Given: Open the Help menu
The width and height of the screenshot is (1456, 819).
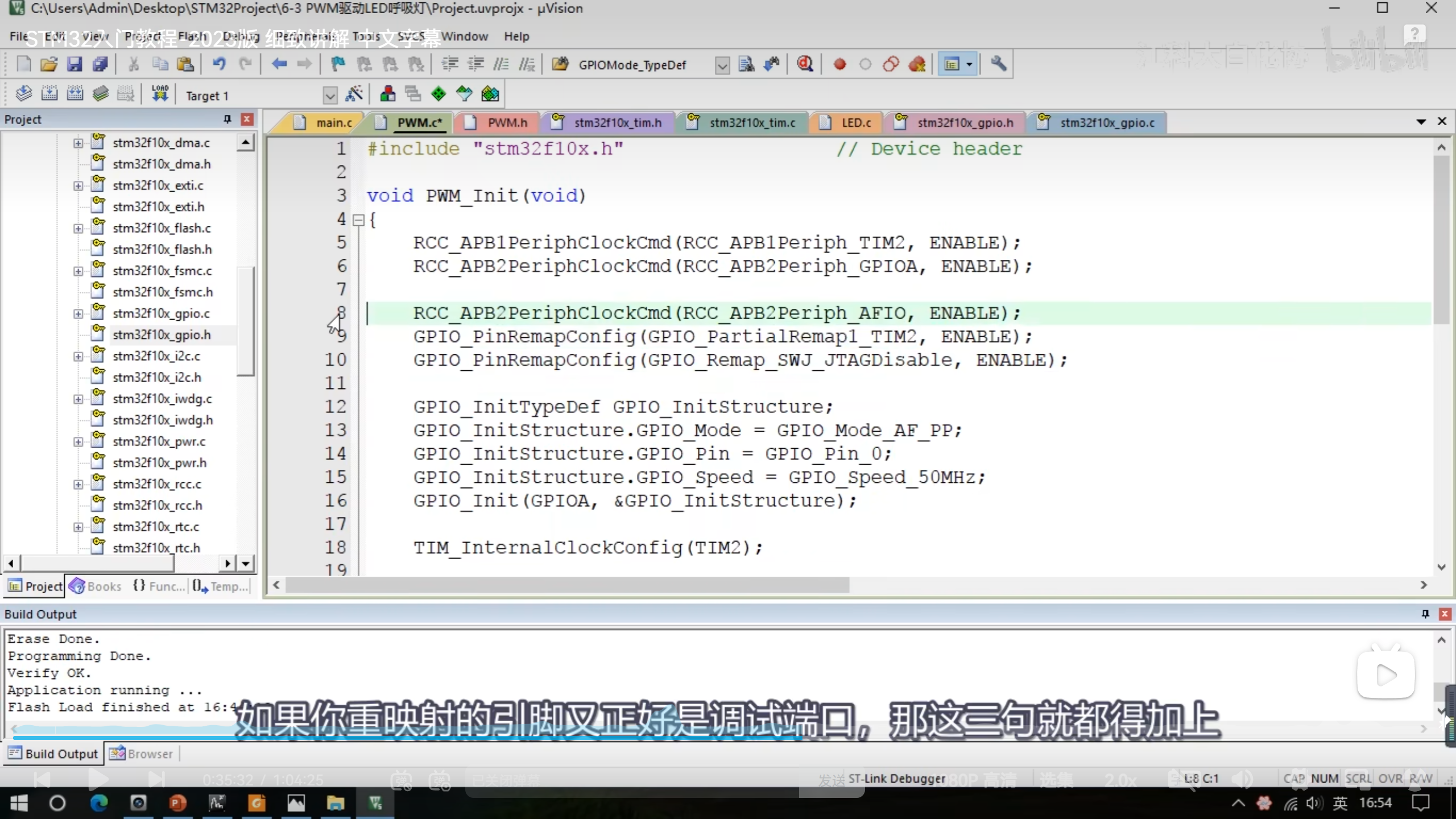Looking at the screenshot, I should 516,36.
